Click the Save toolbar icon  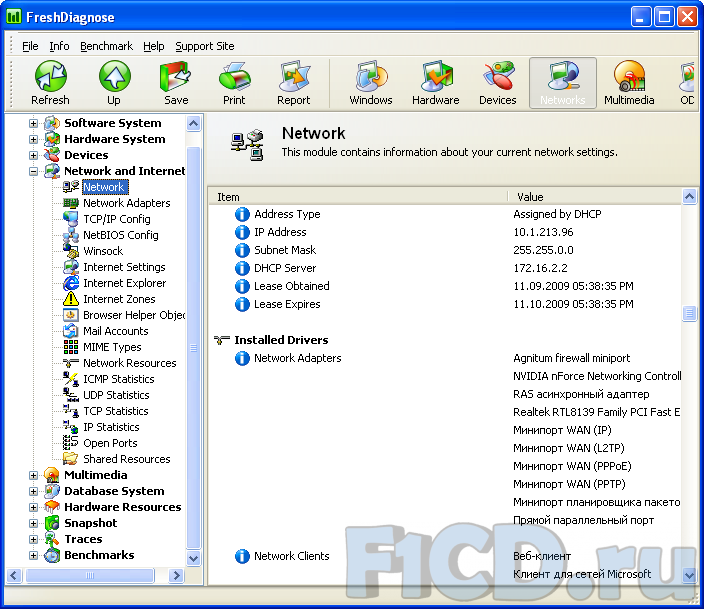[176, 84]
